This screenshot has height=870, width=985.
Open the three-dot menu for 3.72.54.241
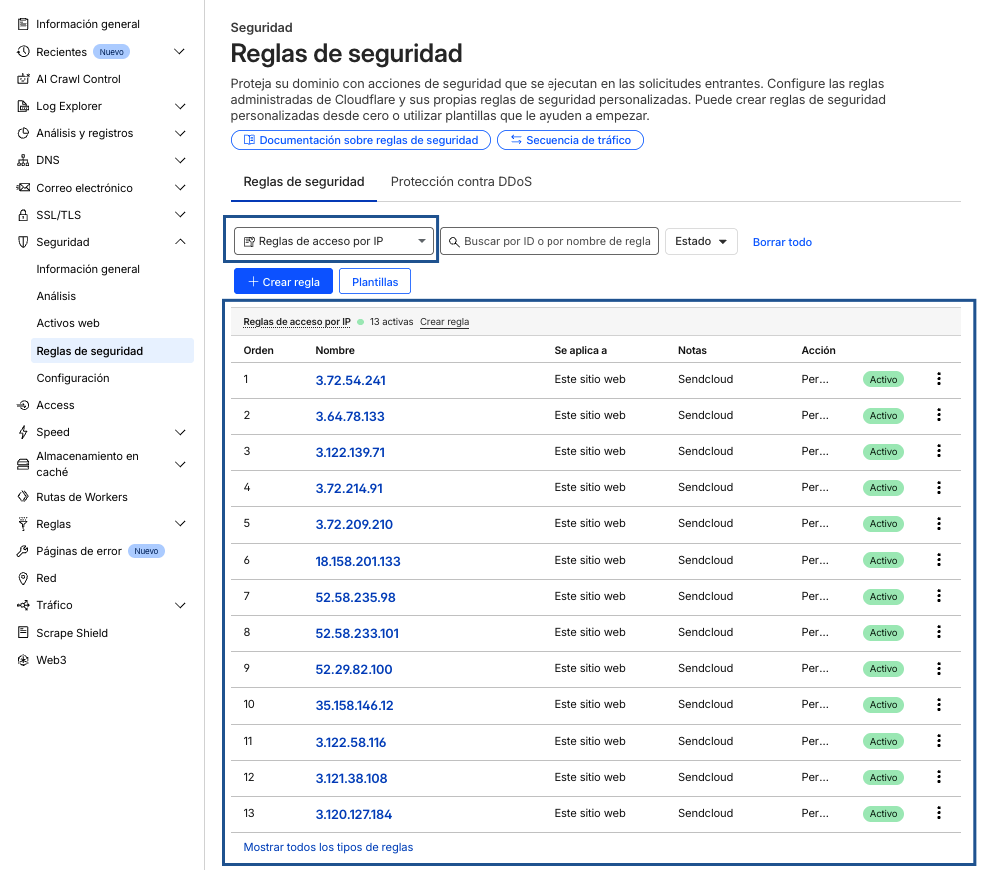[939, 379]
